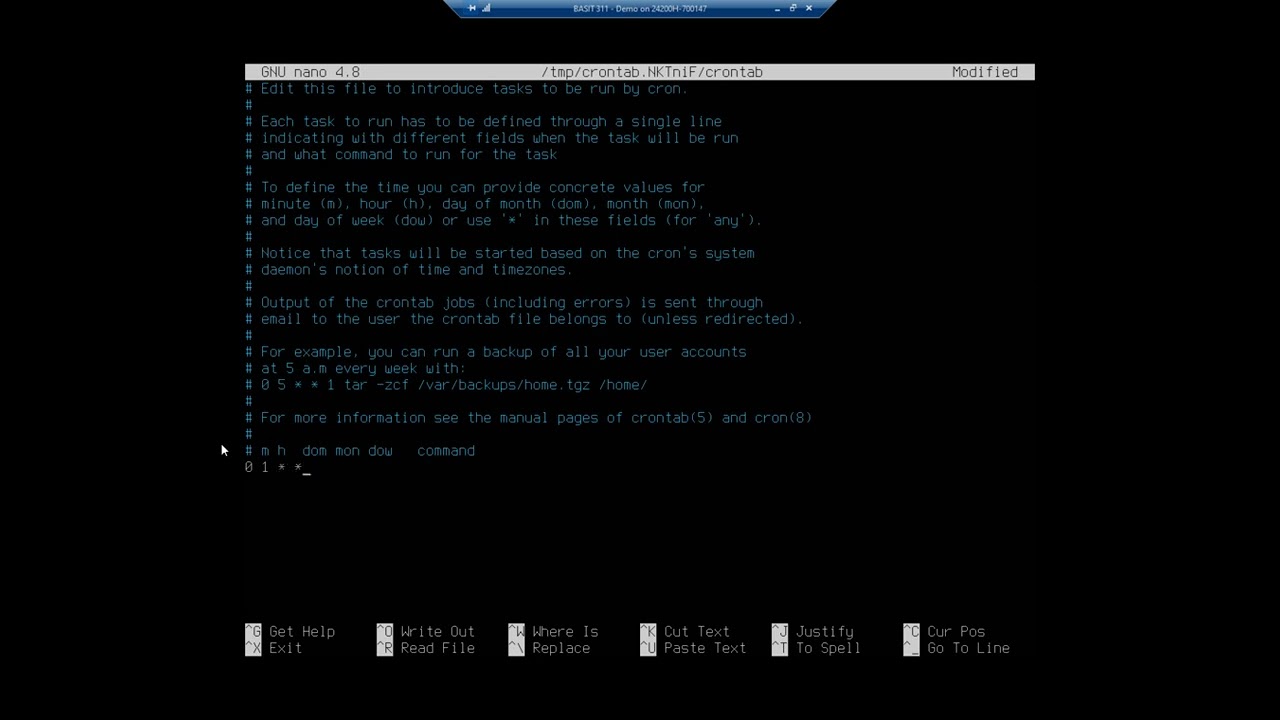Click the line 'and day of week (dow) or use'
This screenshot has width=1280, height=720.
pos(504,220)
